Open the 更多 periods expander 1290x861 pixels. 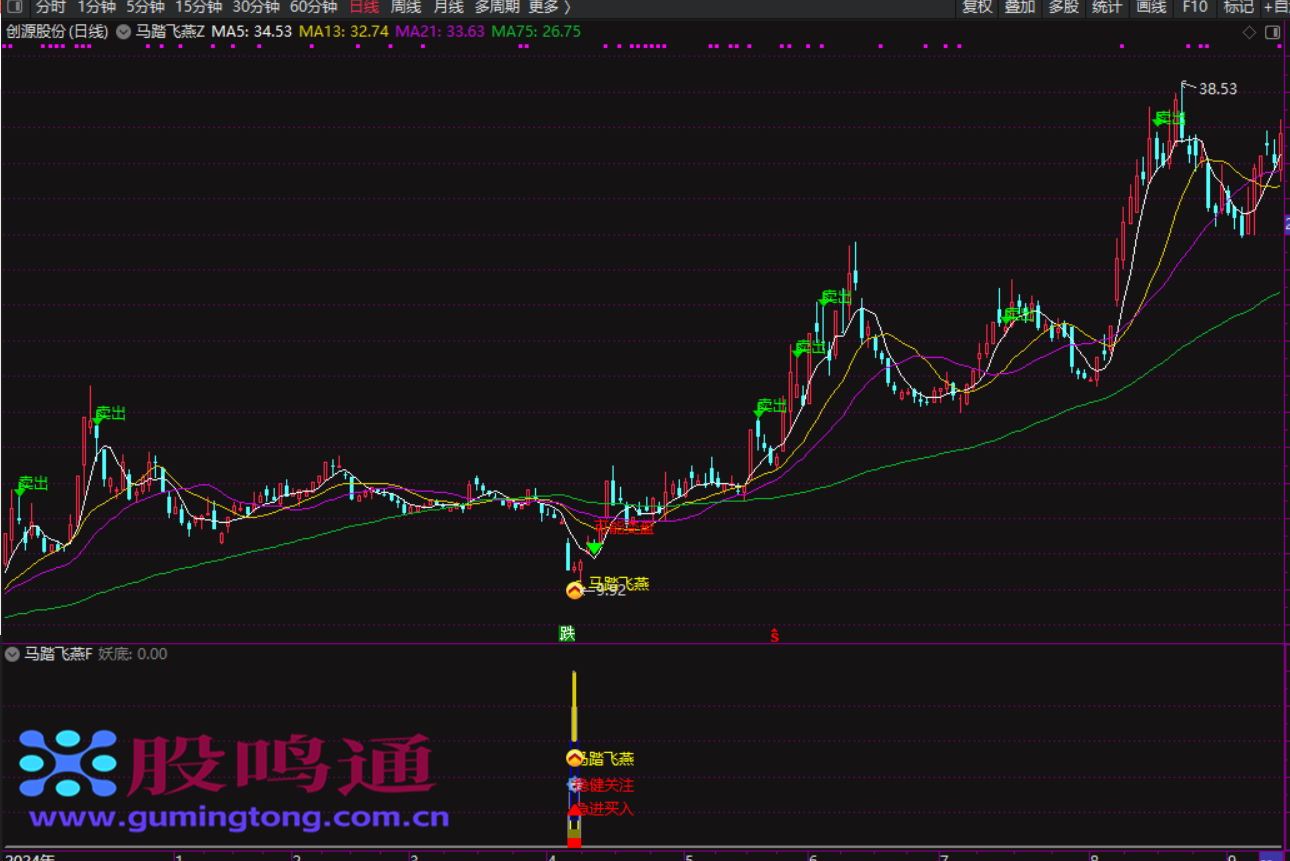tap(549, 7)
